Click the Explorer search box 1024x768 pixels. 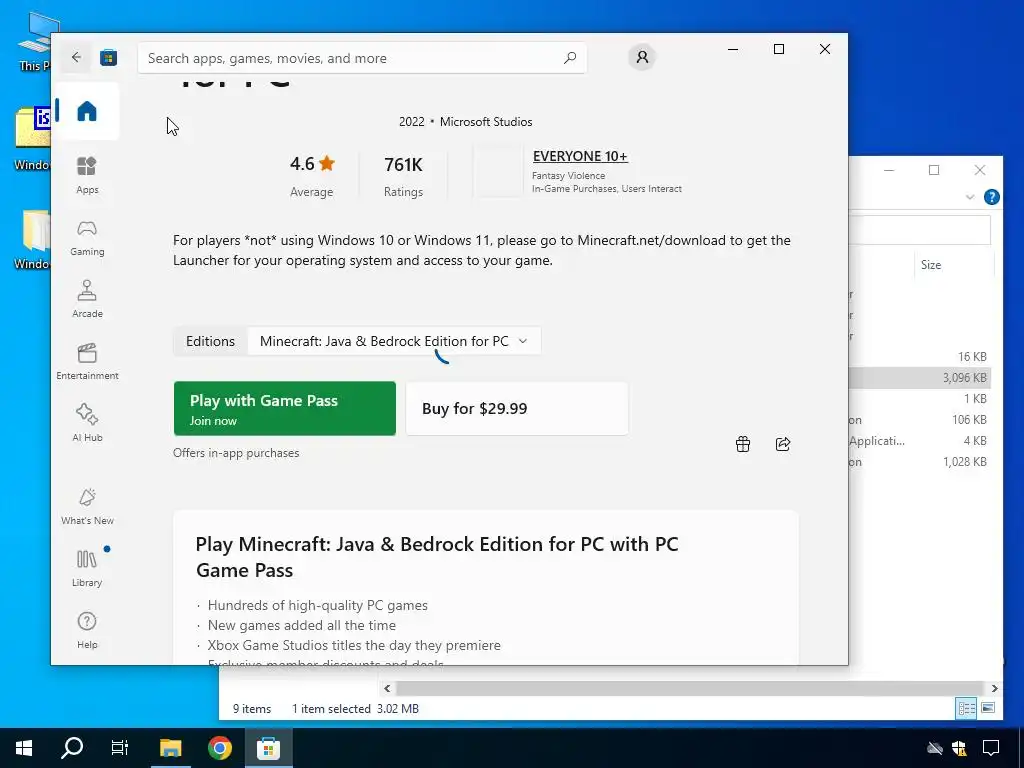click(x=920, y=230)
